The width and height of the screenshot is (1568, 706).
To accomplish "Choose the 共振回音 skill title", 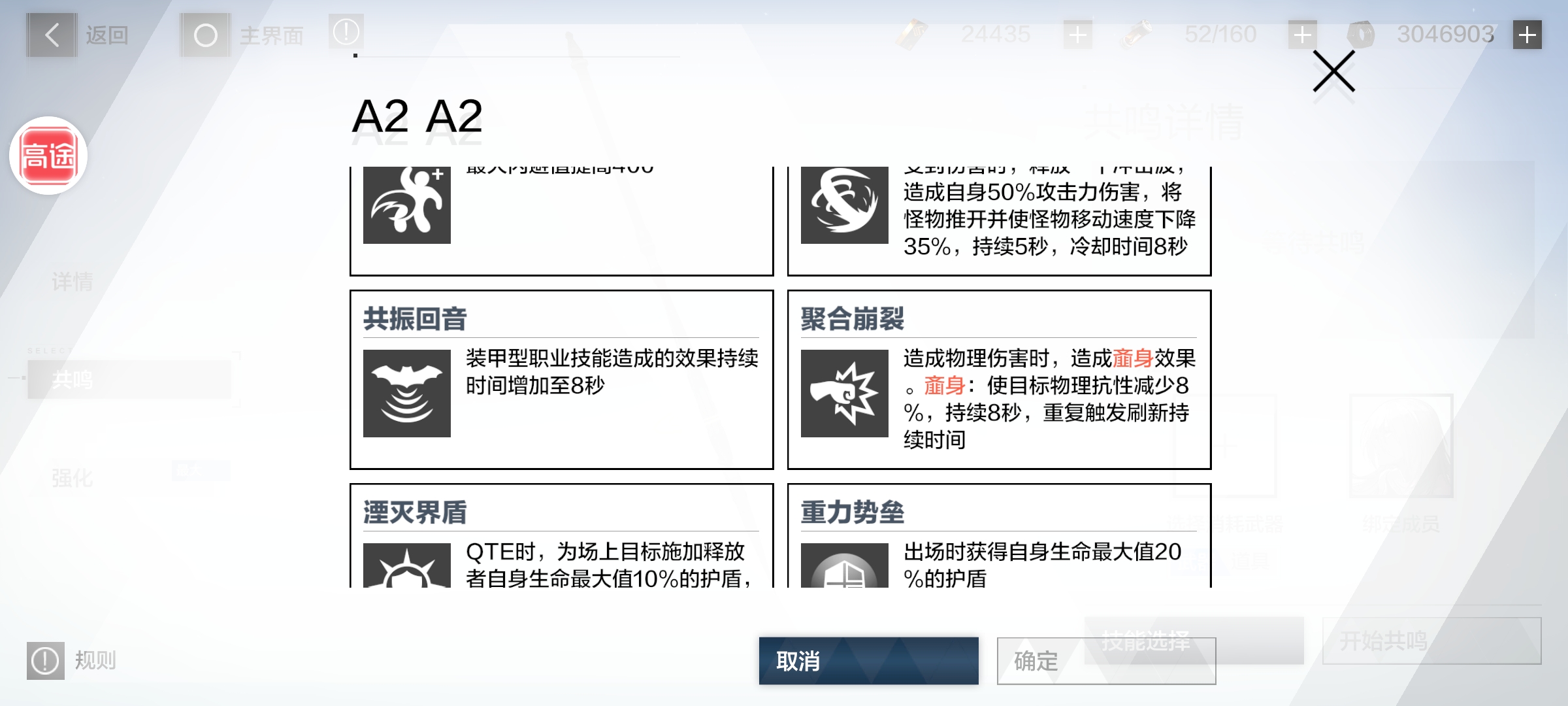I will click(x=415, y=319).
